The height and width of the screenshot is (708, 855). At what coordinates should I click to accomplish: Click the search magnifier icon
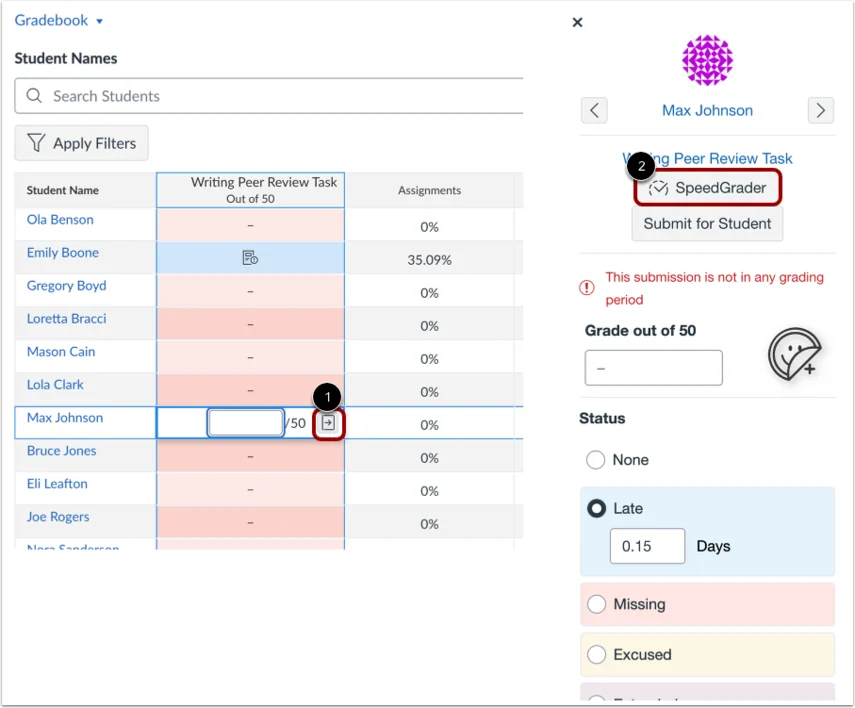[x=34, y=96]
